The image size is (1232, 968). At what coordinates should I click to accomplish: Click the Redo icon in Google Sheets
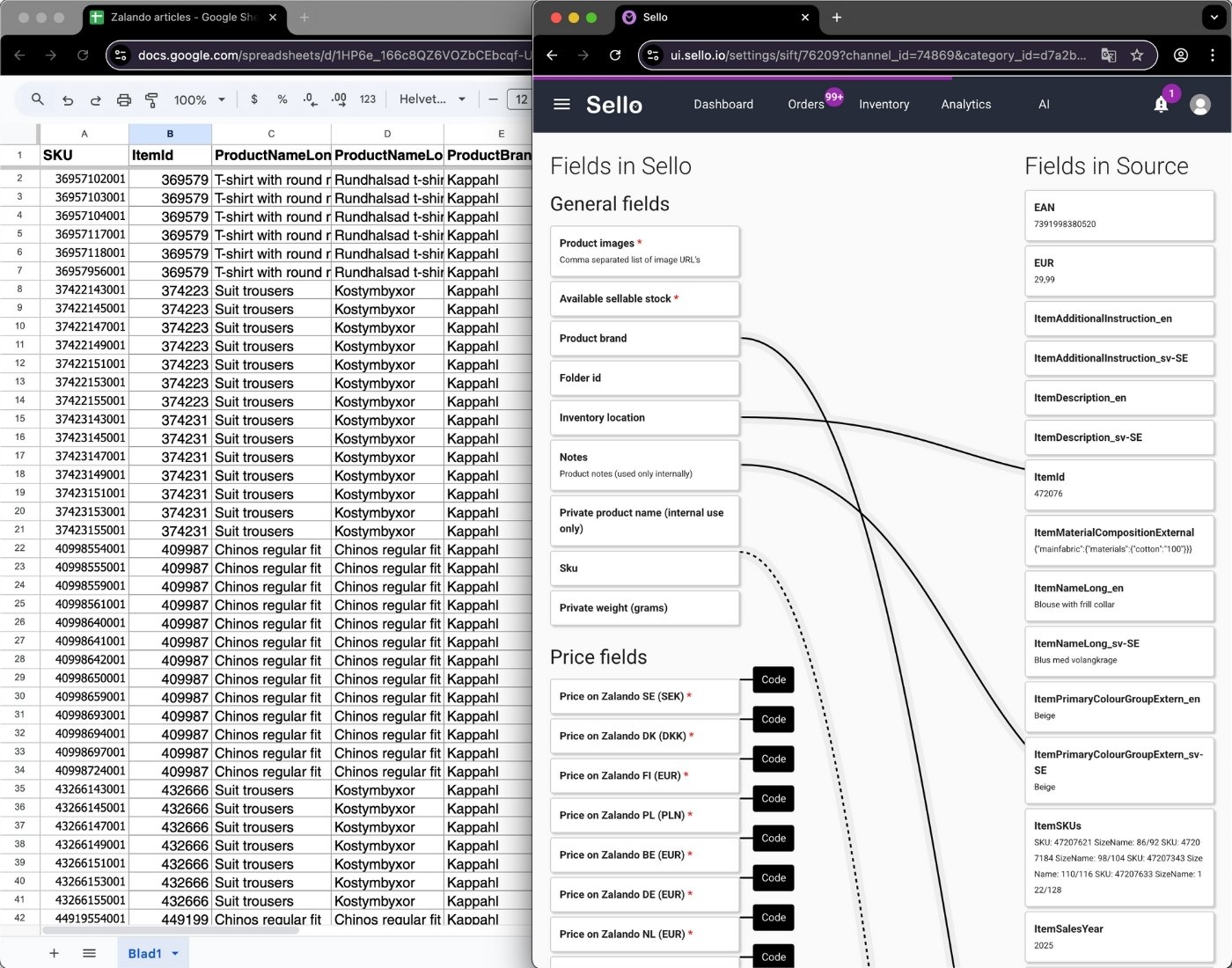pyautogui.click(x=95, y=99)
